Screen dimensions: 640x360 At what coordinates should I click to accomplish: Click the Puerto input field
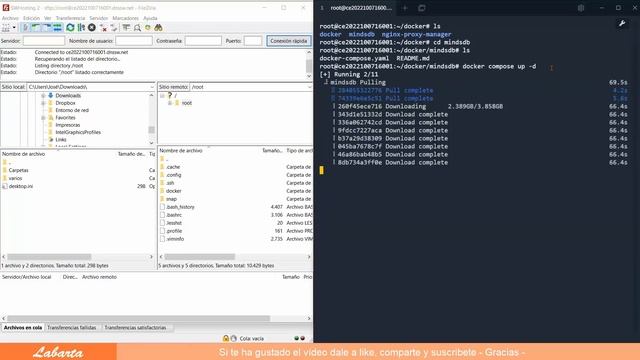pos(253,41)
